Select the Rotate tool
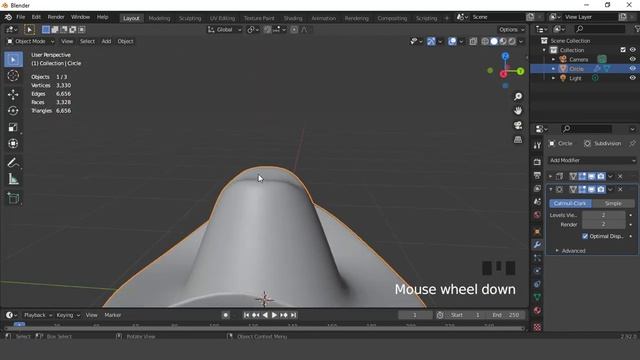 click(13, 111)
